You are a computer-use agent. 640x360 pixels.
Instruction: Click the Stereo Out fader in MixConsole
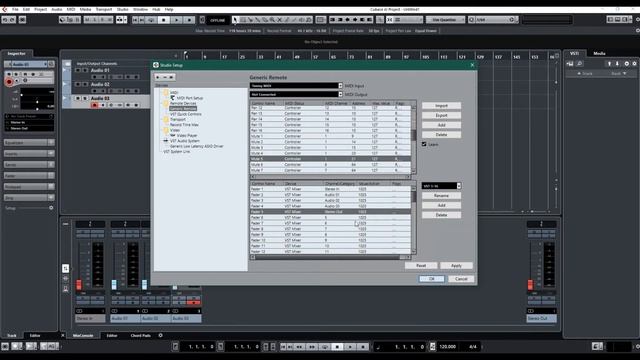[x=530, y=284]
